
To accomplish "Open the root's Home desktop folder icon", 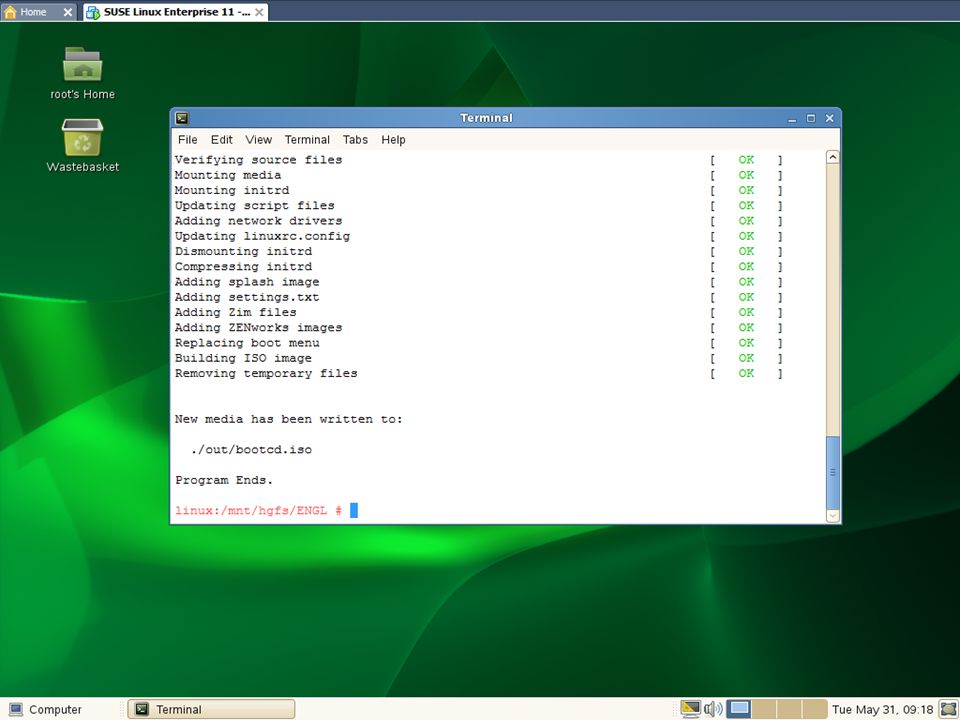I will pyautogui.click(x=83, y=64).
